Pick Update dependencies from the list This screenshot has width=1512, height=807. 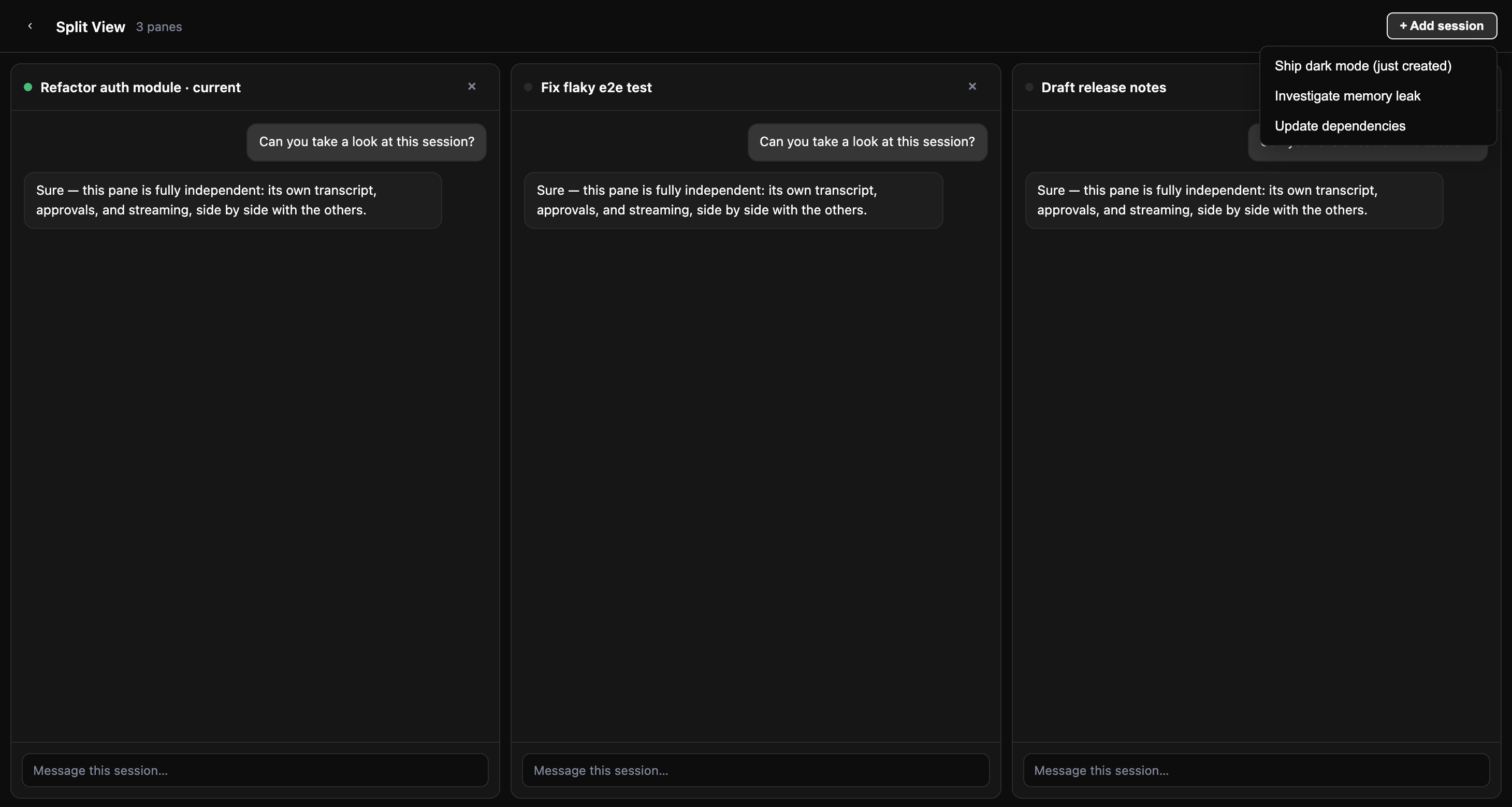(x=1377, y=126)
